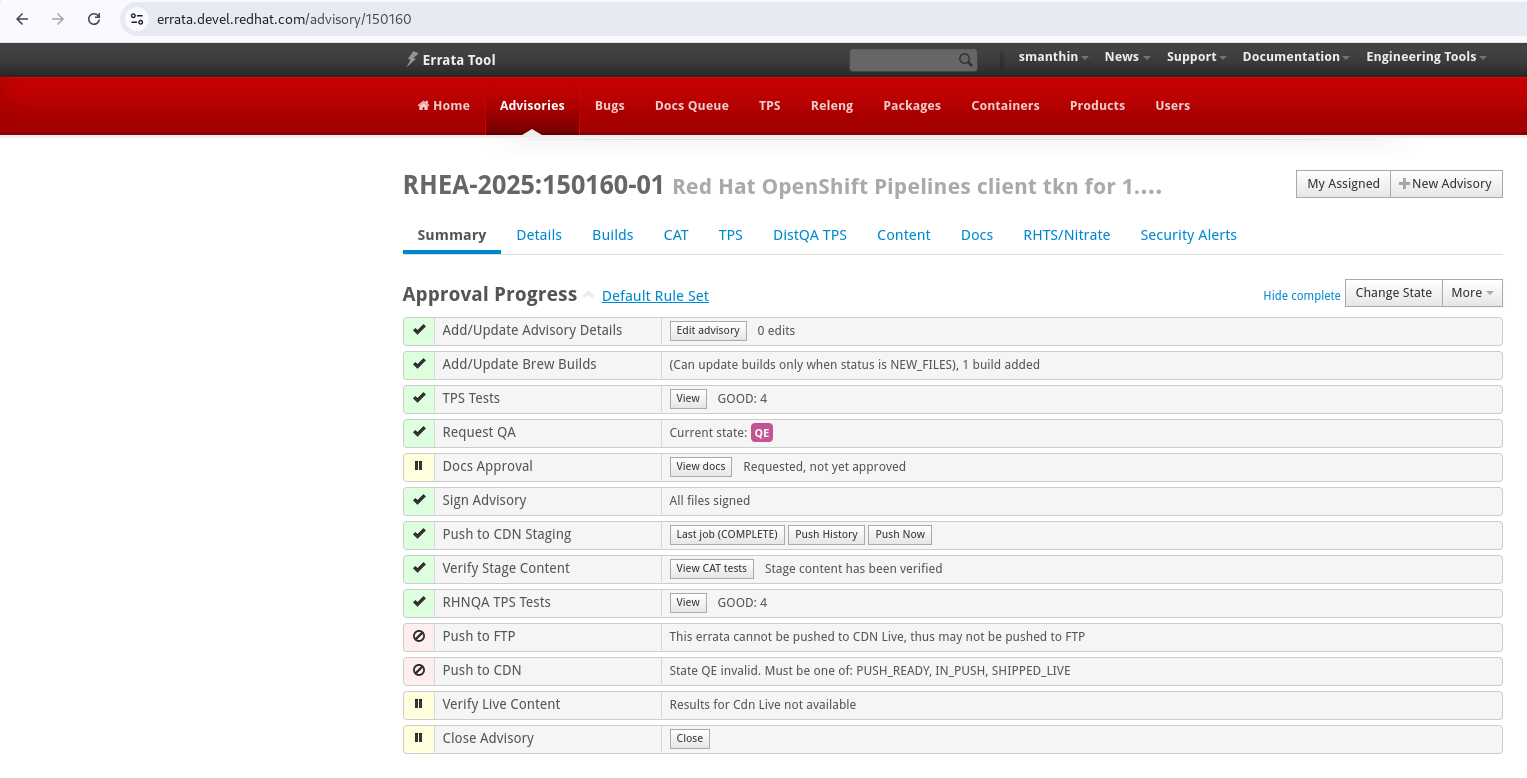This screenshot has height=778, width=1527.
Task: Collapse Approval Progress section with the caret
Action: [x=589, y=295]
